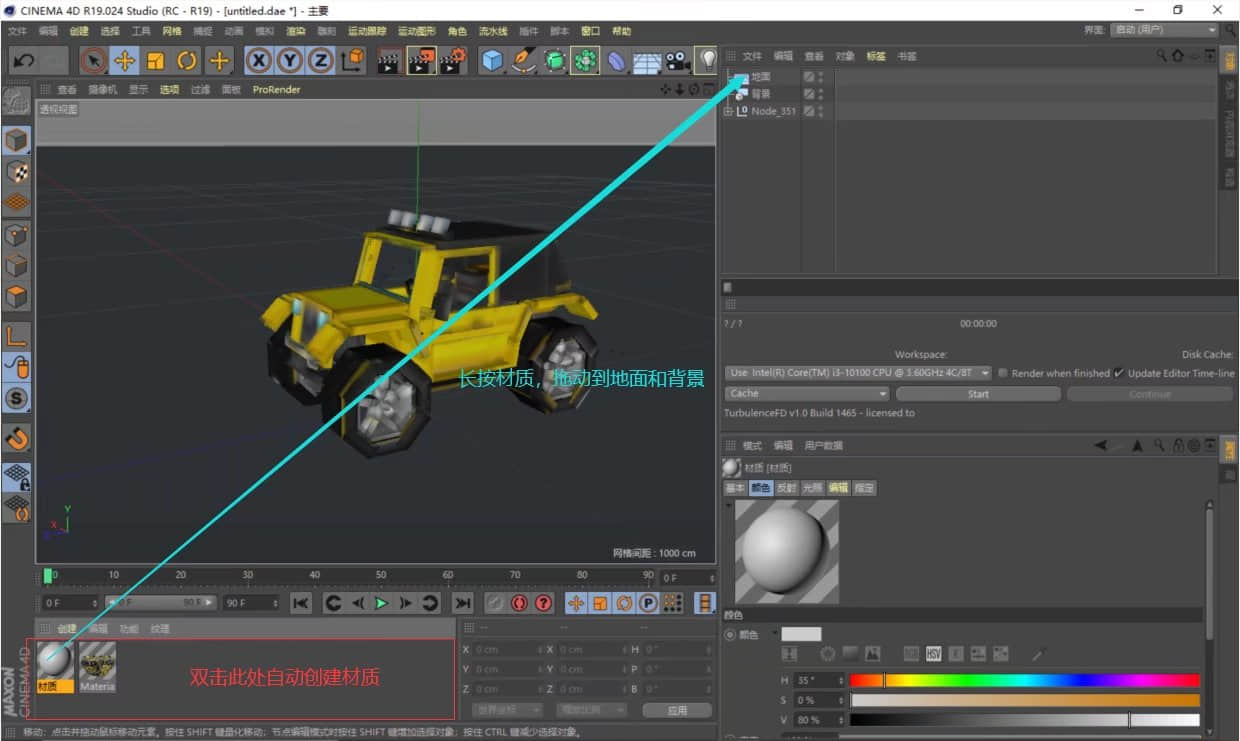Select the Materia textured material thumbnail

pyautogui.click(x=97, y=666)
